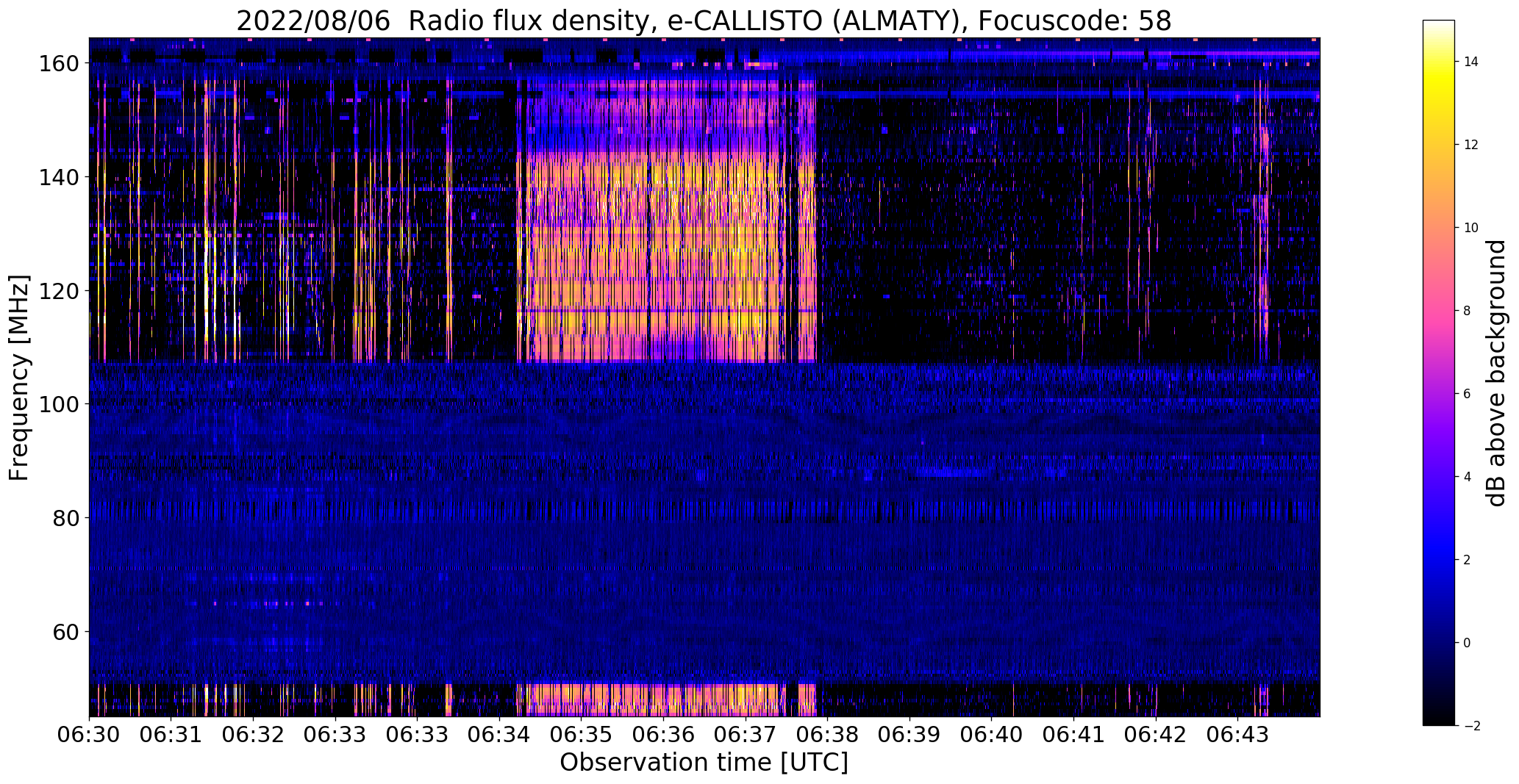
Task: Select the 120 frequency tick label
Action: tap(58, 291)
